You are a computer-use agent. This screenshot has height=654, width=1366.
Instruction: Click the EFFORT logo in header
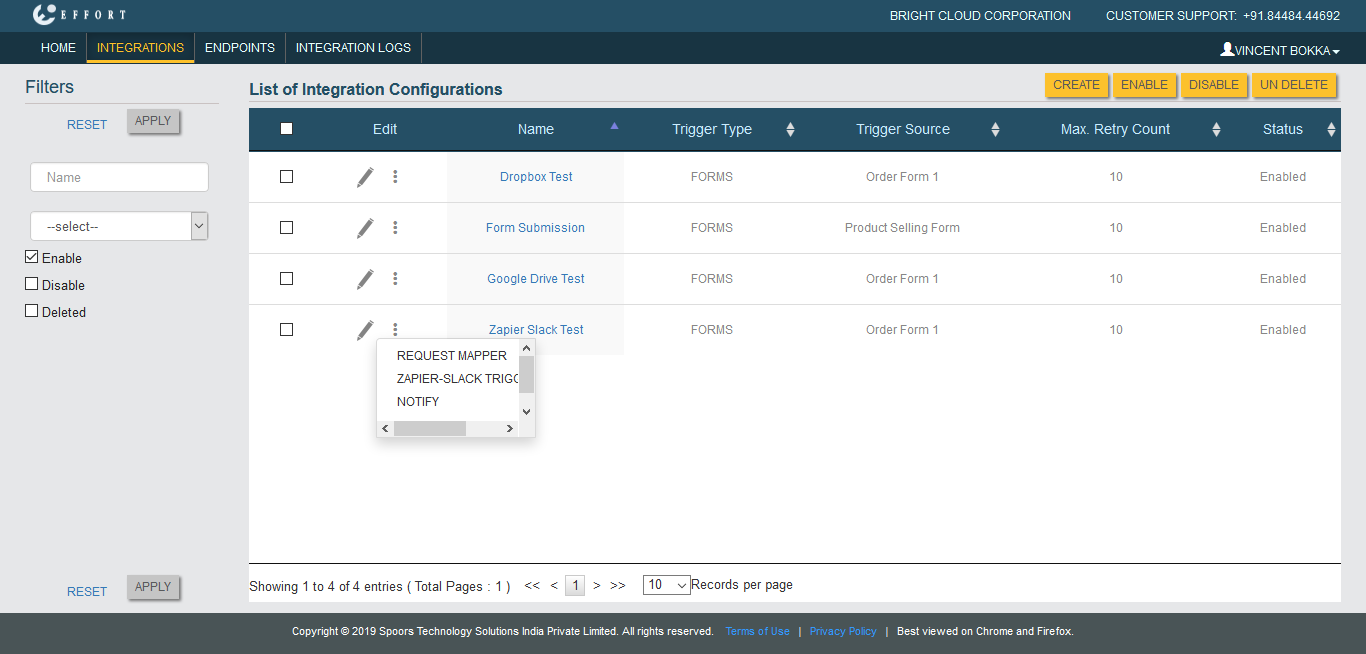(x=79, y=15)
